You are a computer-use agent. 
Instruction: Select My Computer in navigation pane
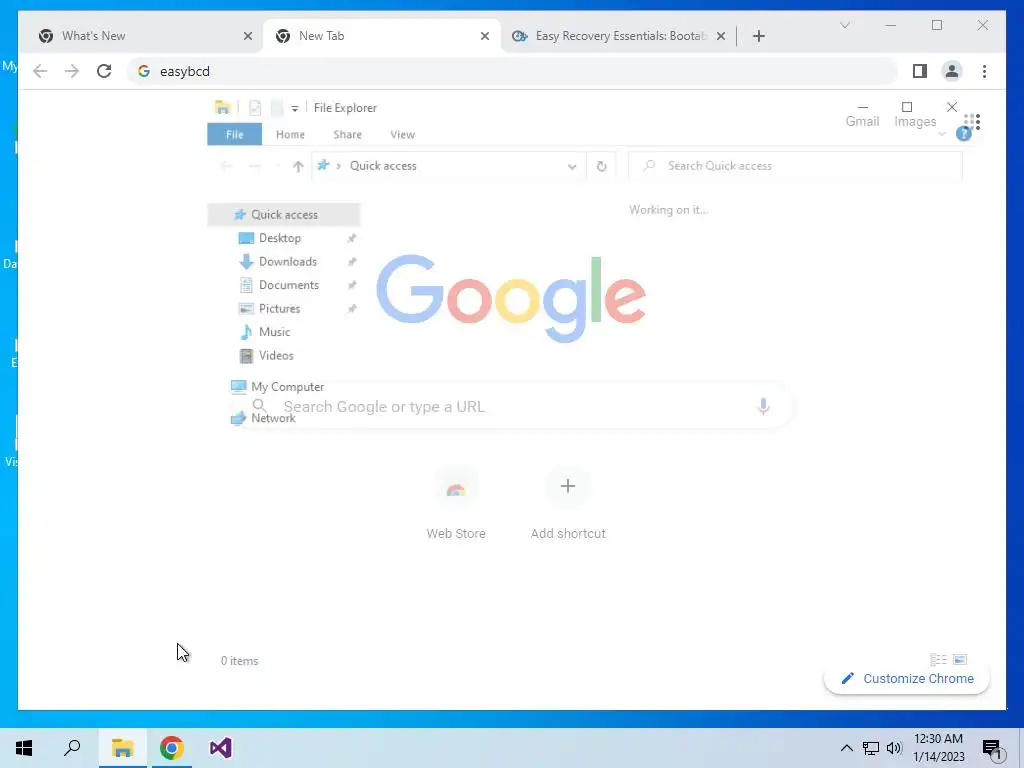(287, 387)
